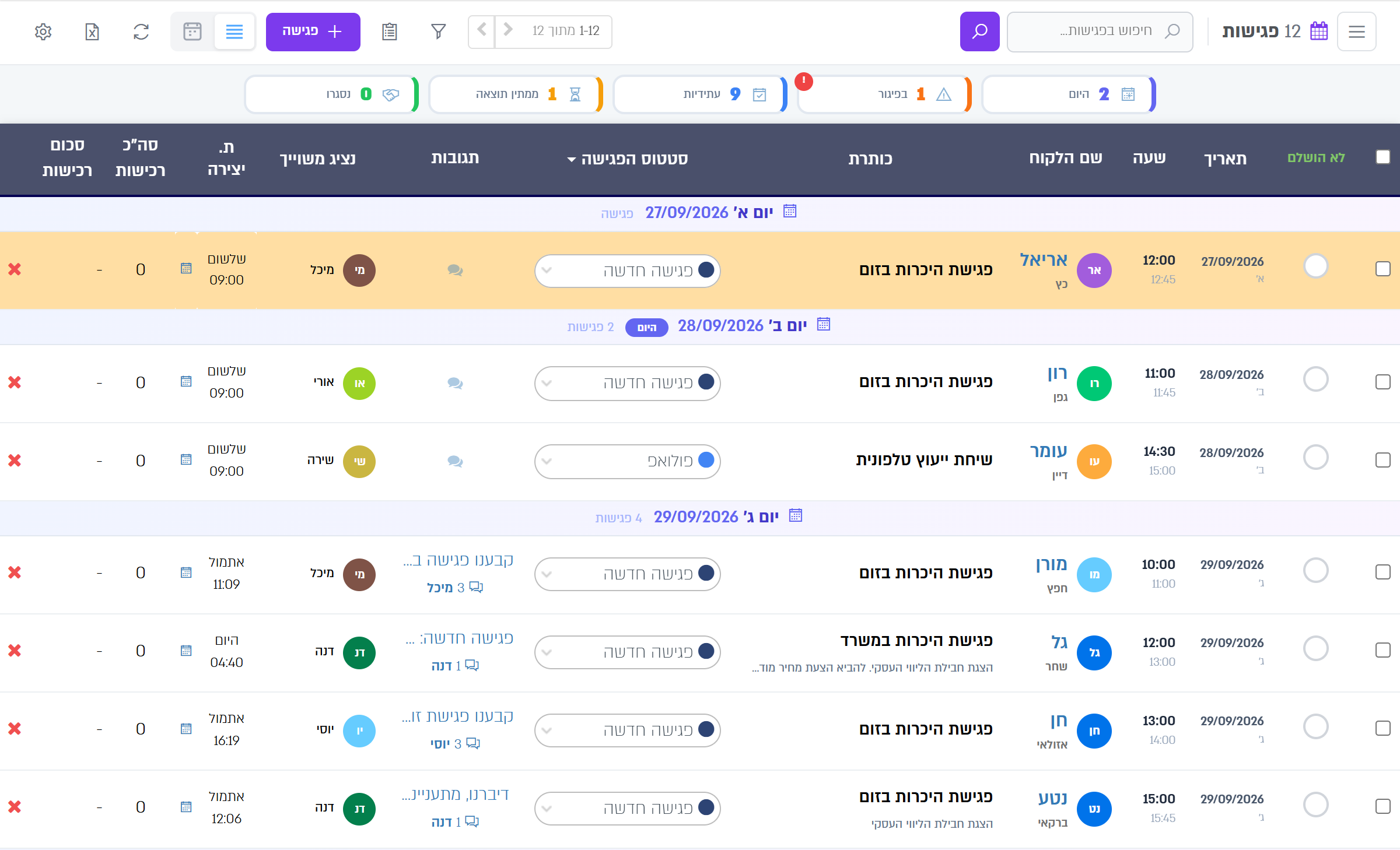
Task: Click the purple search button
Action: click(x=980, y=31)
